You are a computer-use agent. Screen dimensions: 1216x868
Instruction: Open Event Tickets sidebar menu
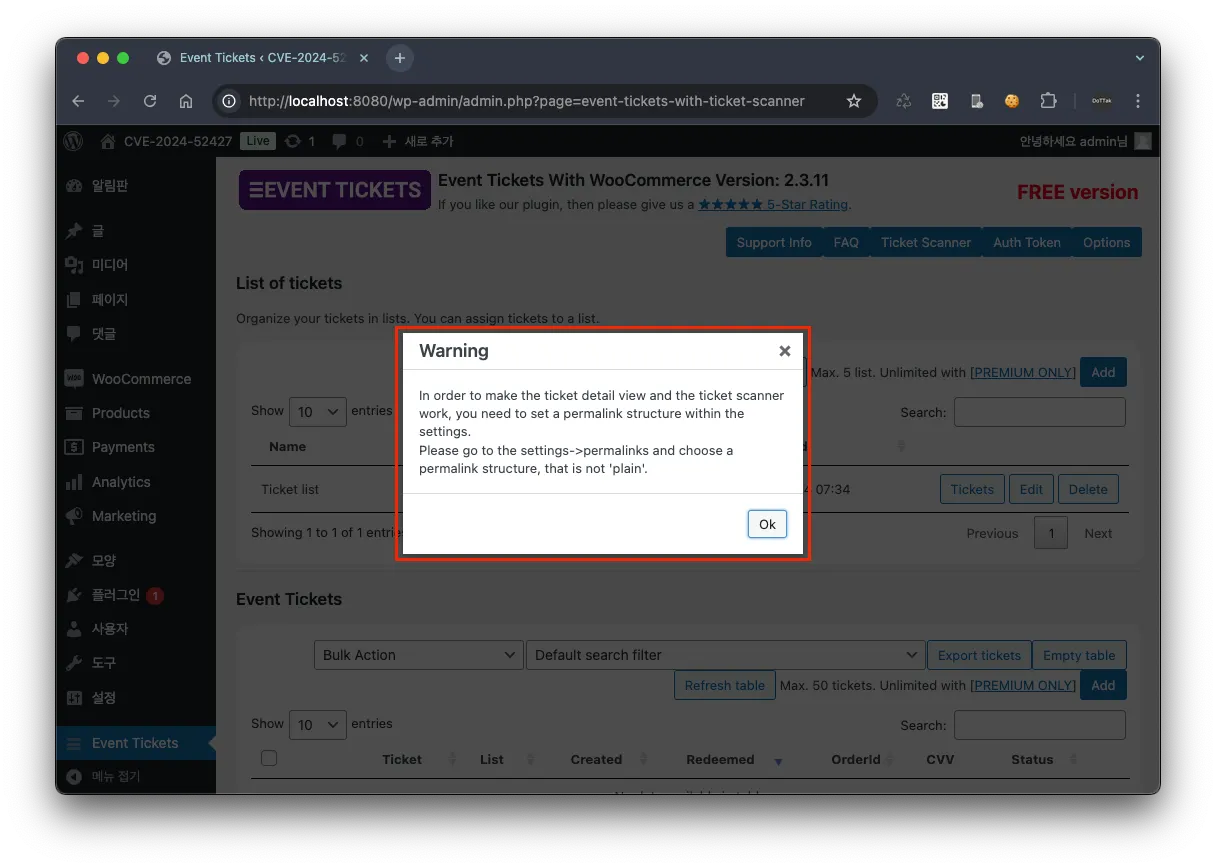[136, 743]
